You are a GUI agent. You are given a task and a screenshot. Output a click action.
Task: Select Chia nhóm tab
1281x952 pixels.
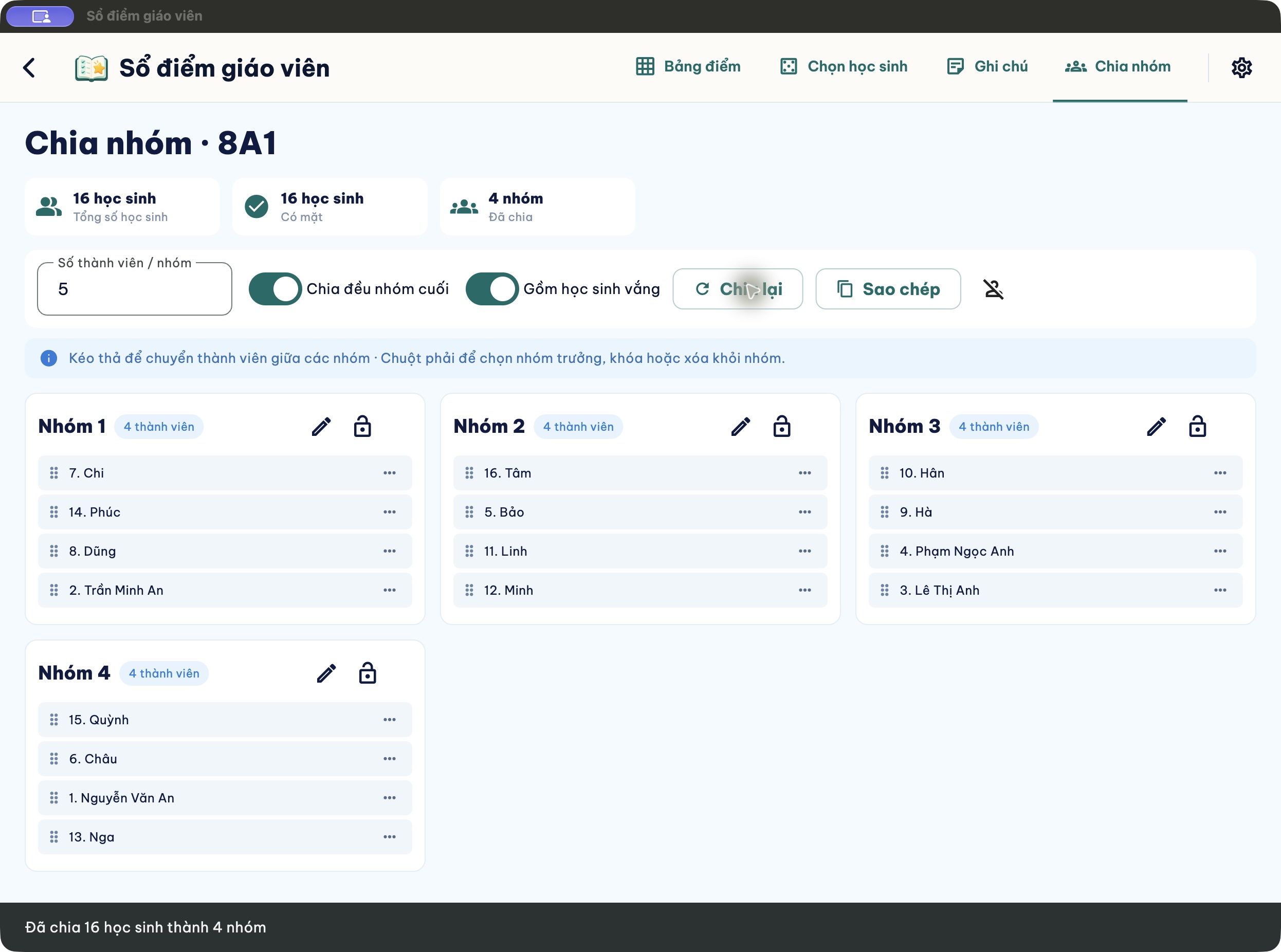(1119, 67)
